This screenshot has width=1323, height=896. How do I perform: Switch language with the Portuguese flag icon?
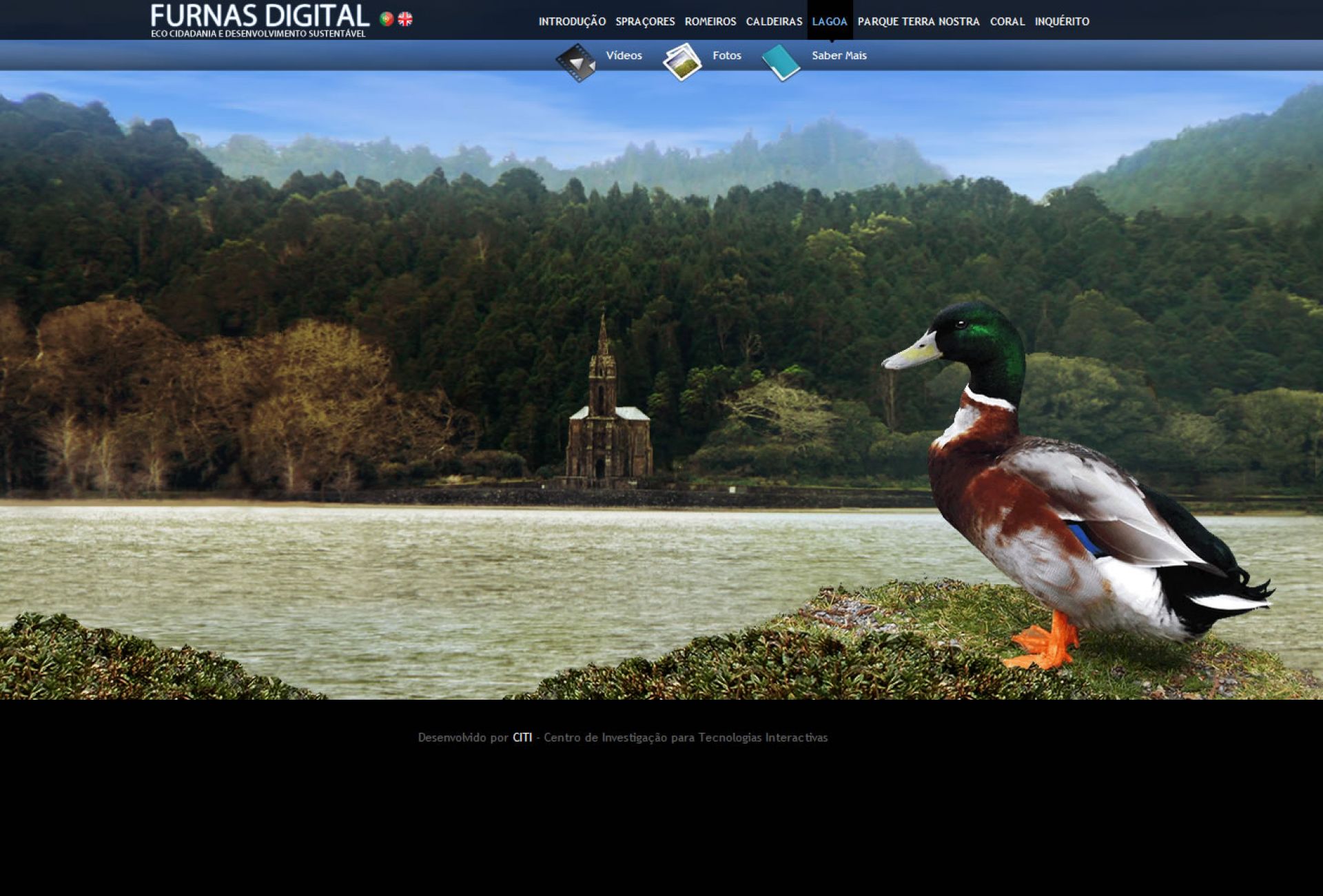click(387, 19)
